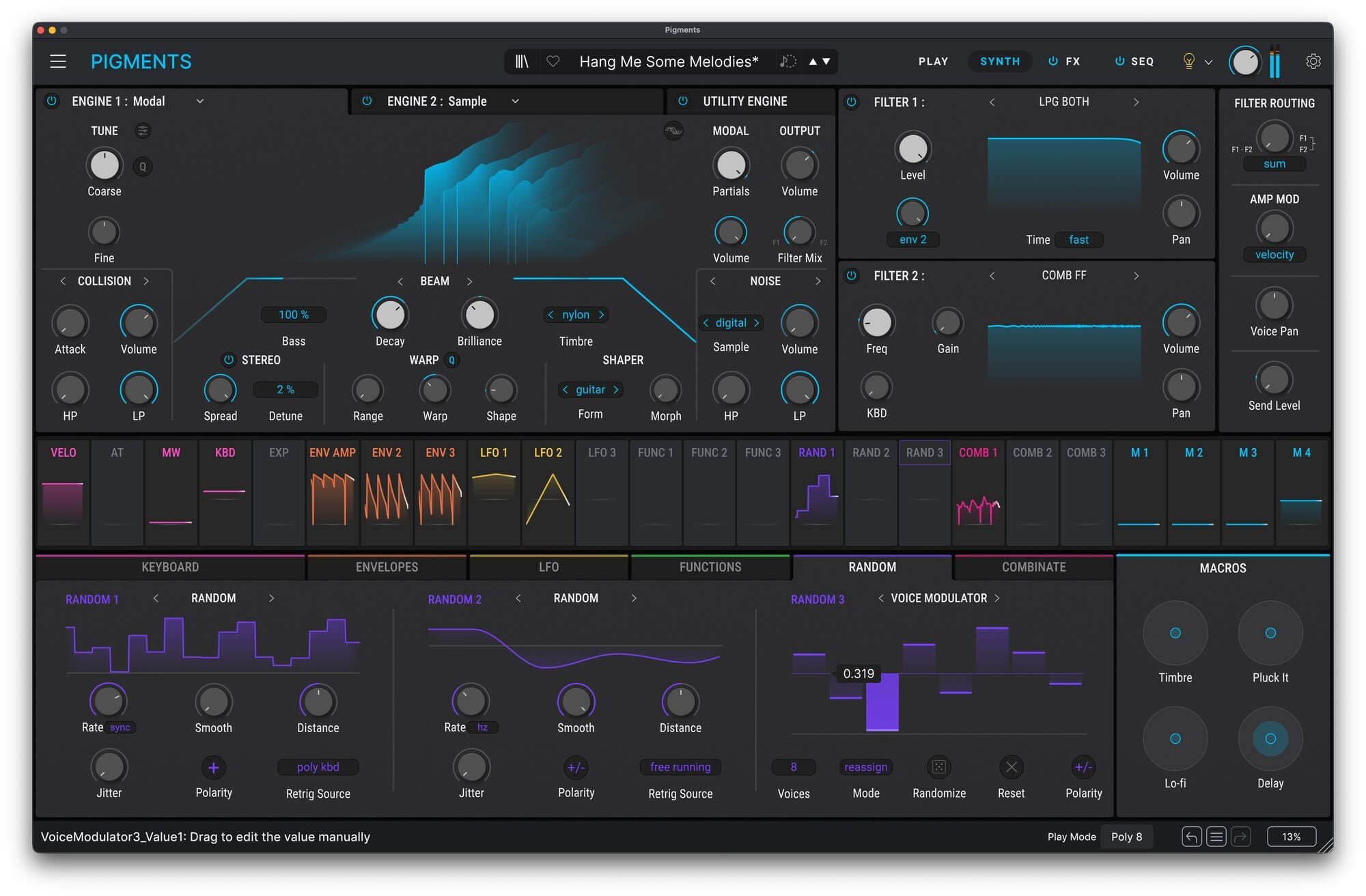Screen dimensions: 1366x896
Task: Switch to the ENVELOPES tab
Action: [x=387, y=567]
